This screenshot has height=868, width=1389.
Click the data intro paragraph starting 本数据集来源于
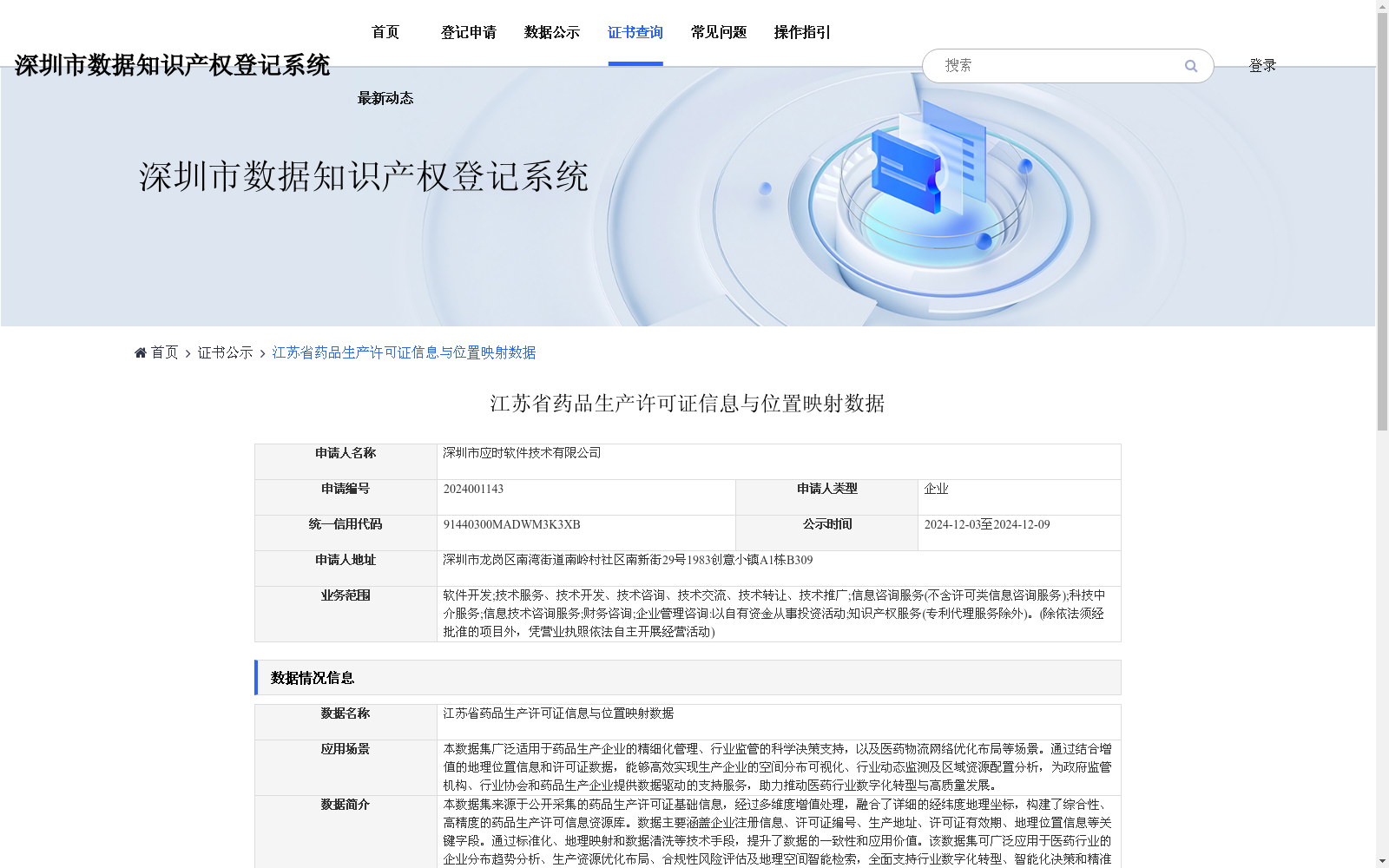pyautogui.click(x=777, y=832)
